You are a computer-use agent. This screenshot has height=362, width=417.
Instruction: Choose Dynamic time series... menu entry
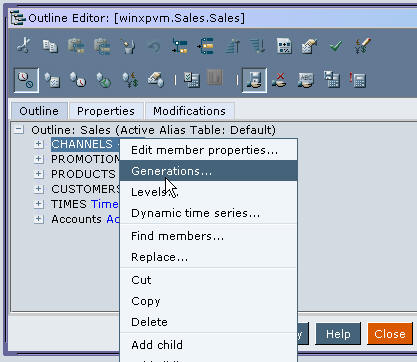point(208,213)
